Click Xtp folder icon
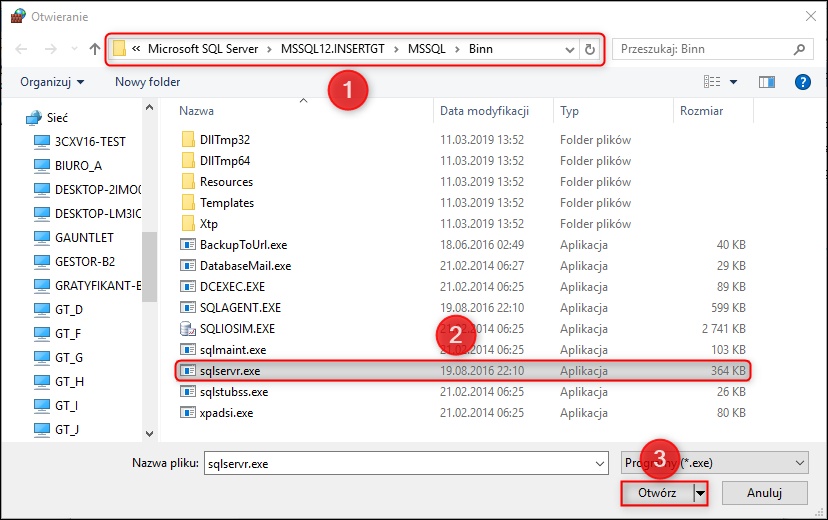The image size is (828, 520). 188,223
